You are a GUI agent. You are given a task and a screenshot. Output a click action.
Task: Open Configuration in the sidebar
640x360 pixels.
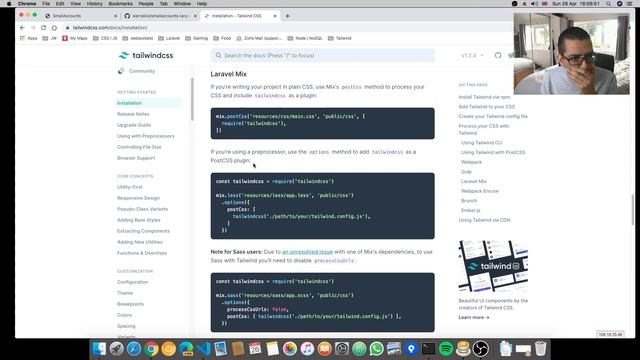coord(132,282)
